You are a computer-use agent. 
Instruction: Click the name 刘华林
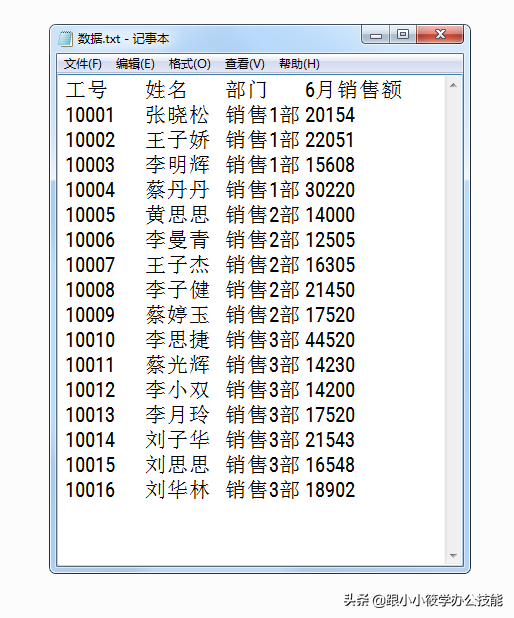tap(177, 490)
